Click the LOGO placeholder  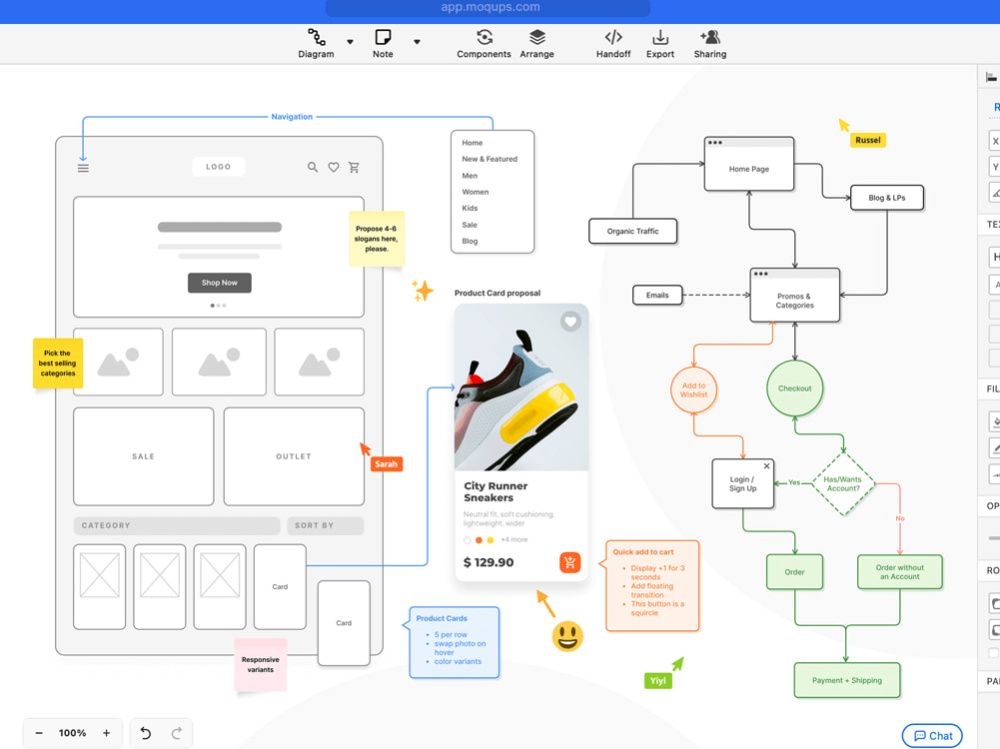pyautogui.click(x=218, y=167)
